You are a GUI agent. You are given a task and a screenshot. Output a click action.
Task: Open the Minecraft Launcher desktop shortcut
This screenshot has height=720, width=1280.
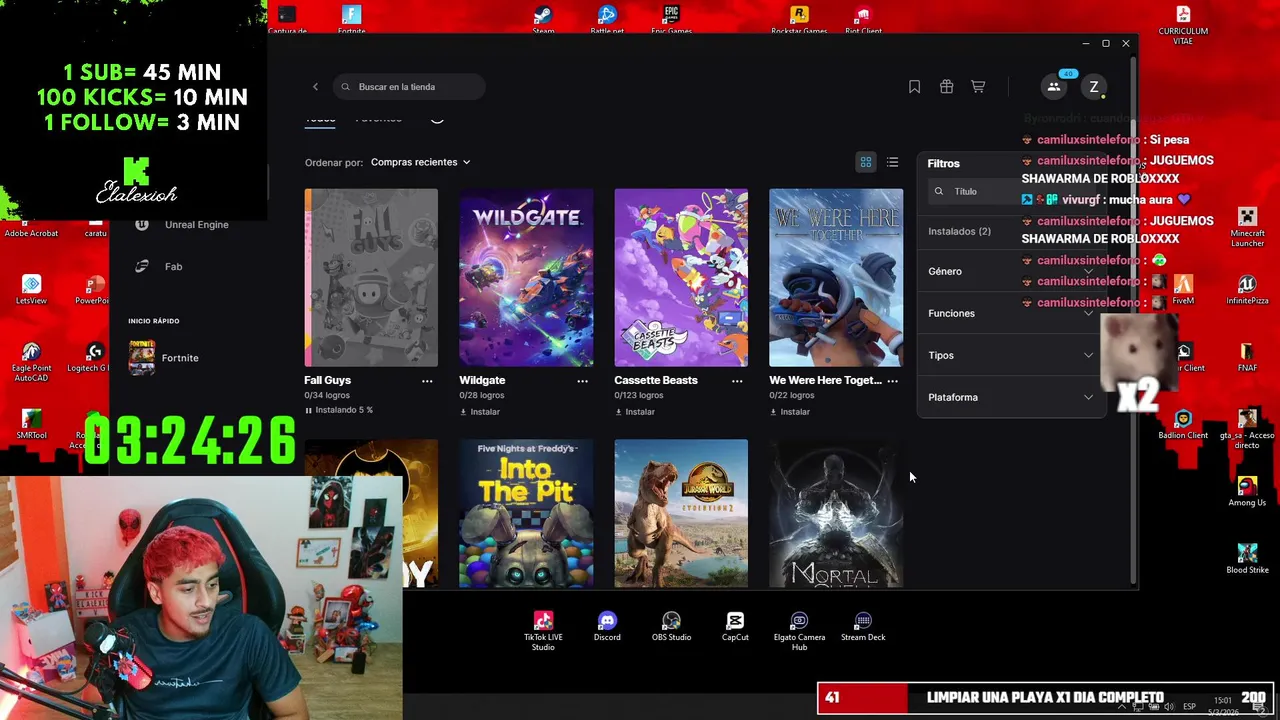tap(1247, 227)
